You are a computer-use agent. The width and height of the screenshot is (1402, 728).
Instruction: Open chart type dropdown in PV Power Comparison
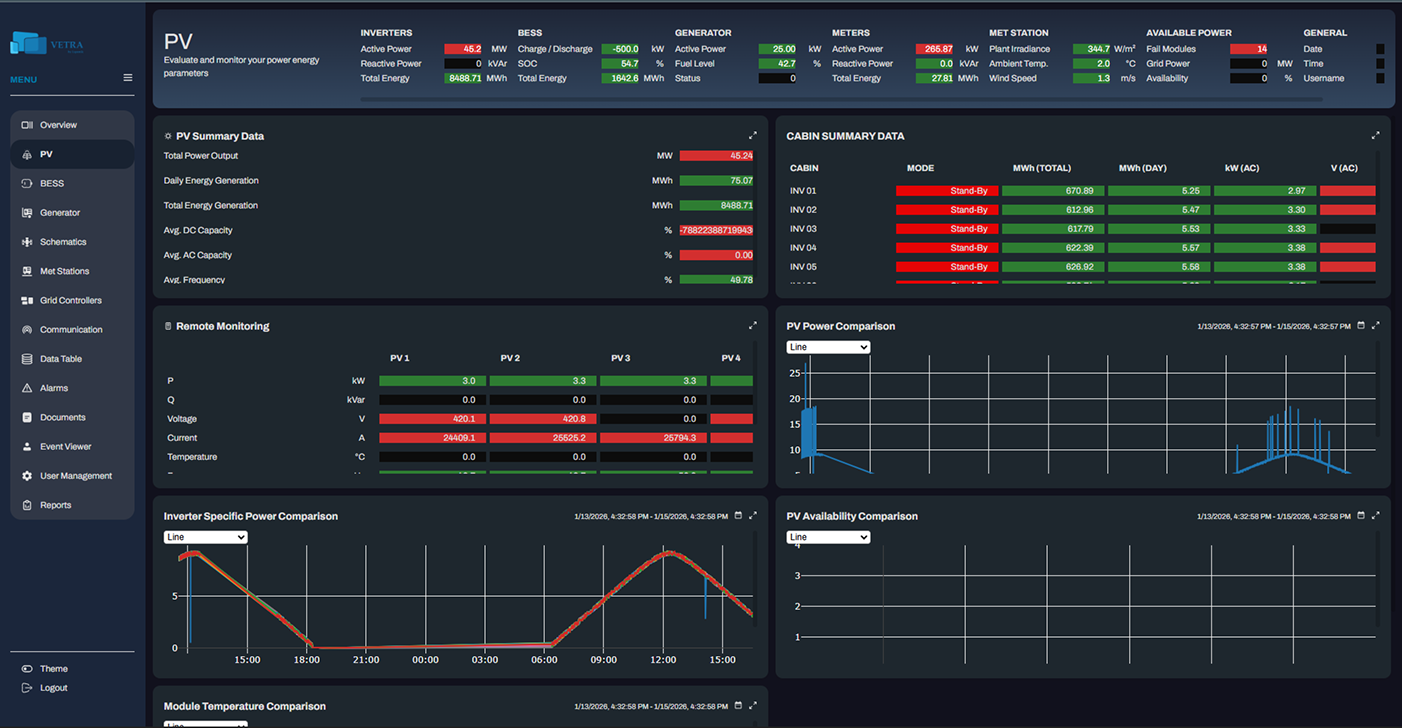click(x=828, y=347)
